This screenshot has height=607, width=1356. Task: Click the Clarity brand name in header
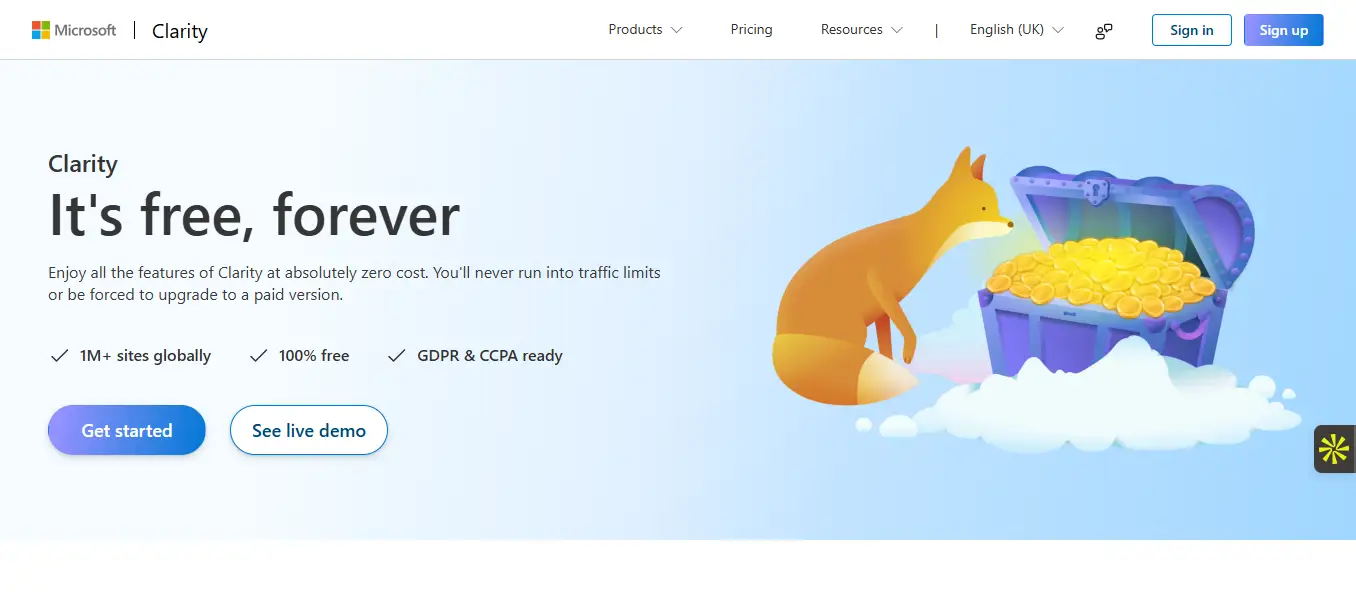180,31
